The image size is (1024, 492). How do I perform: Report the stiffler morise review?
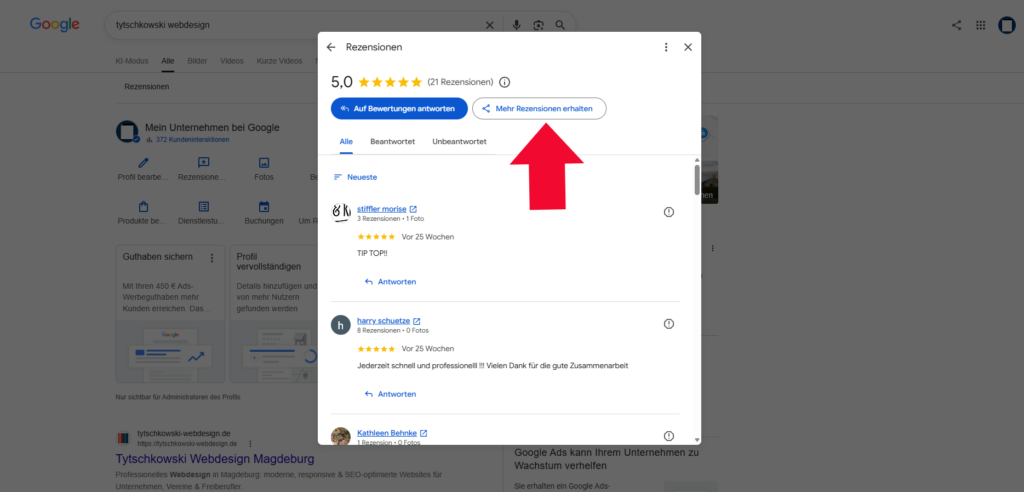tap(668, 212)
